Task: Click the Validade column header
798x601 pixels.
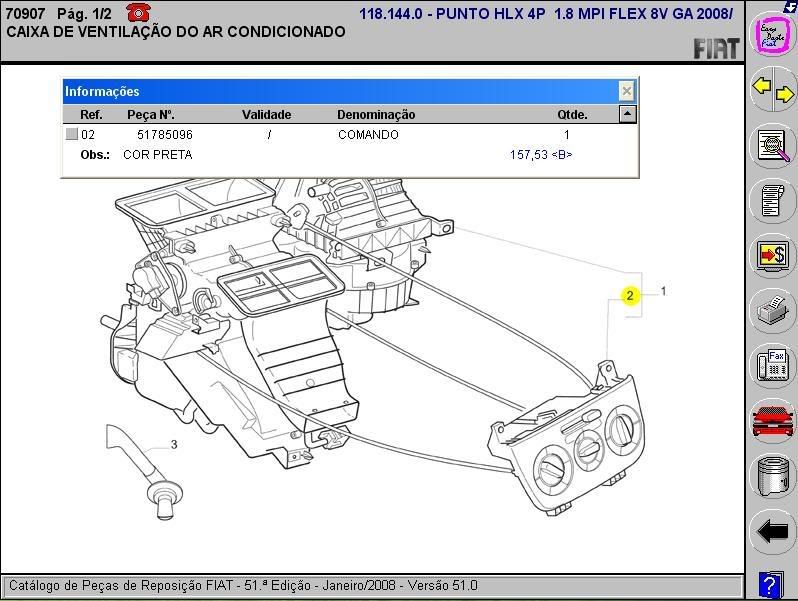Action: pos(266,115)
